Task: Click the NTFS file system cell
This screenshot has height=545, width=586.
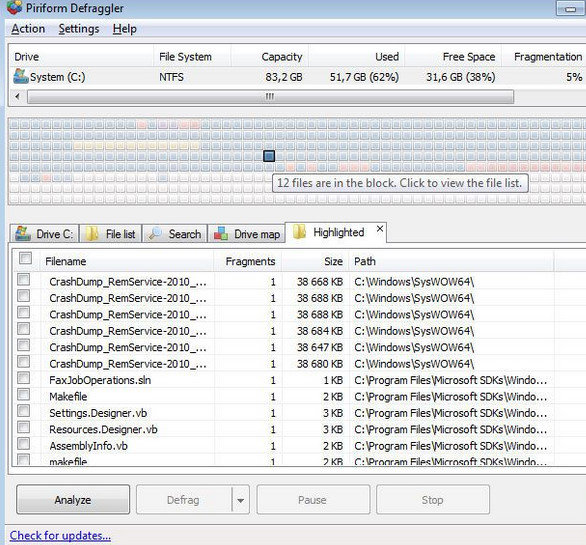Action: point(171,77)
